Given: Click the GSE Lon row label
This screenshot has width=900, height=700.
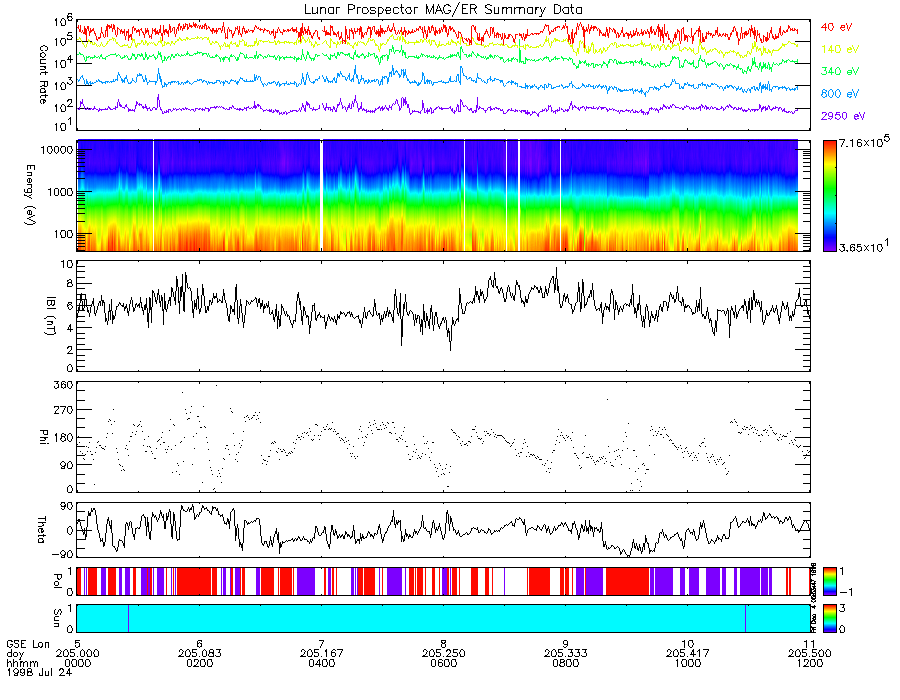Looking at the screenshot, I should [x=28, y=644].
